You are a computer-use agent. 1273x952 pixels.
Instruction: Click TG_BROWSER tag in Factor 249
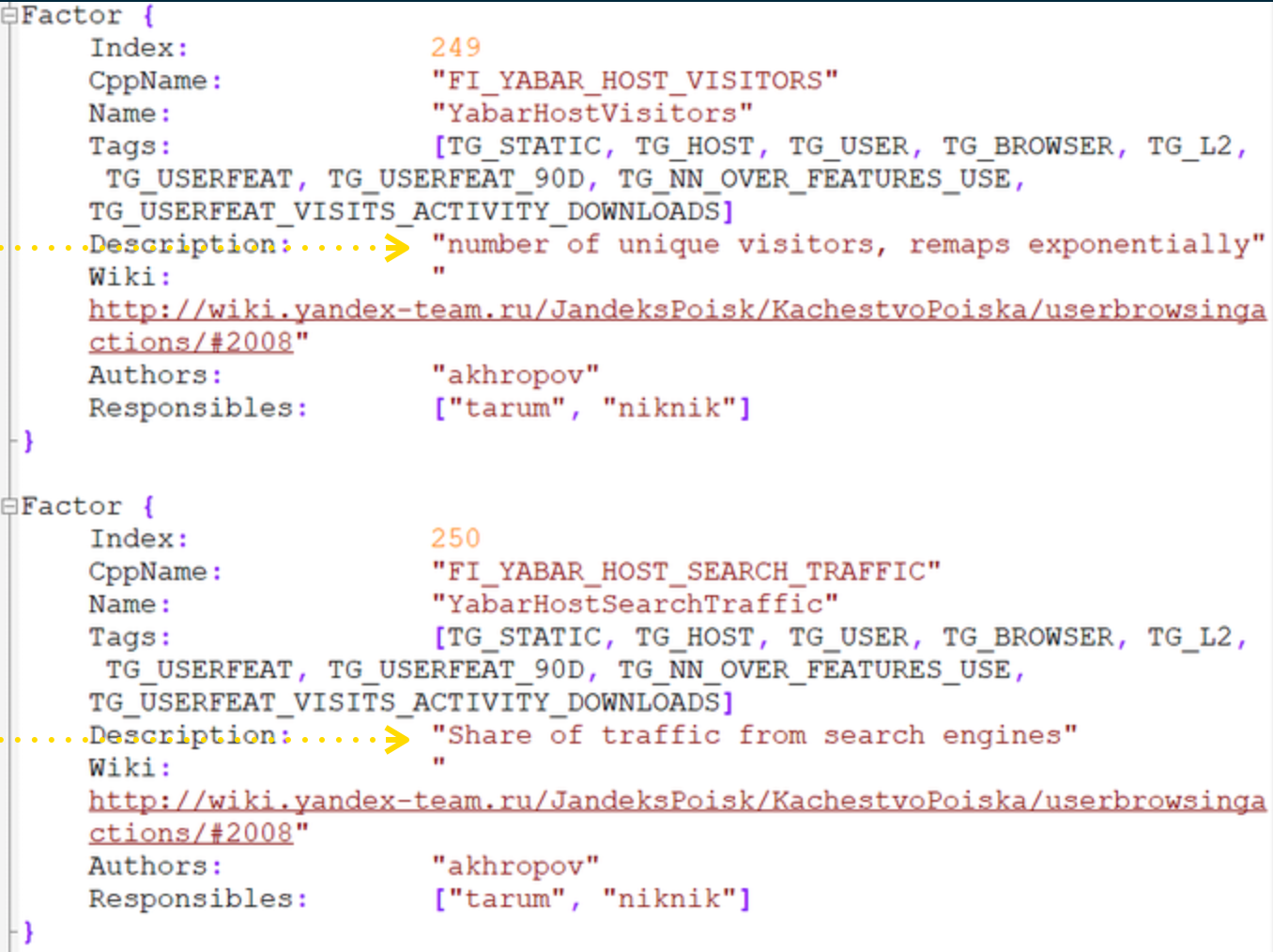(1028, 146)
